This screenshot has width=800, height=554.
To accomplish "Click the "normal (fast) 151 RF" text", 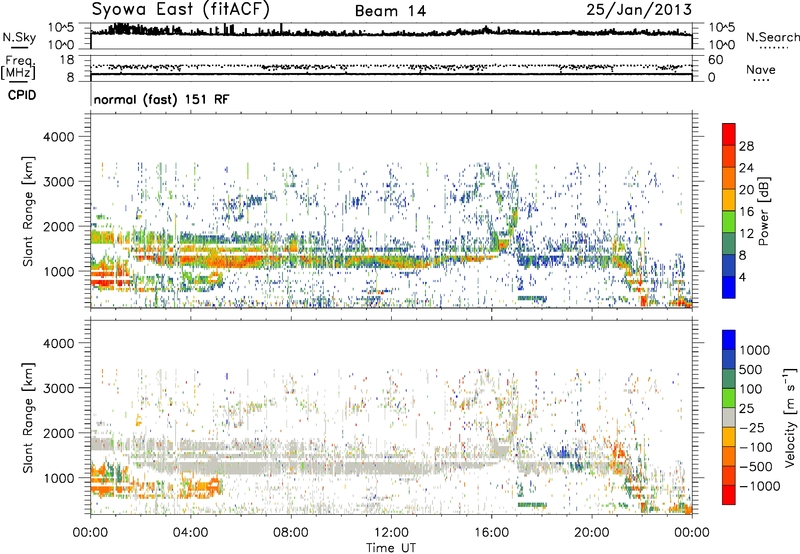I will coord(161,99).
